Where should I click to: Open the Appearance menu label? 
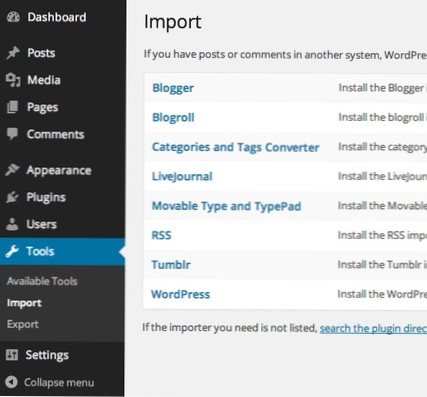pyautogui.click(x=59, y=171)
